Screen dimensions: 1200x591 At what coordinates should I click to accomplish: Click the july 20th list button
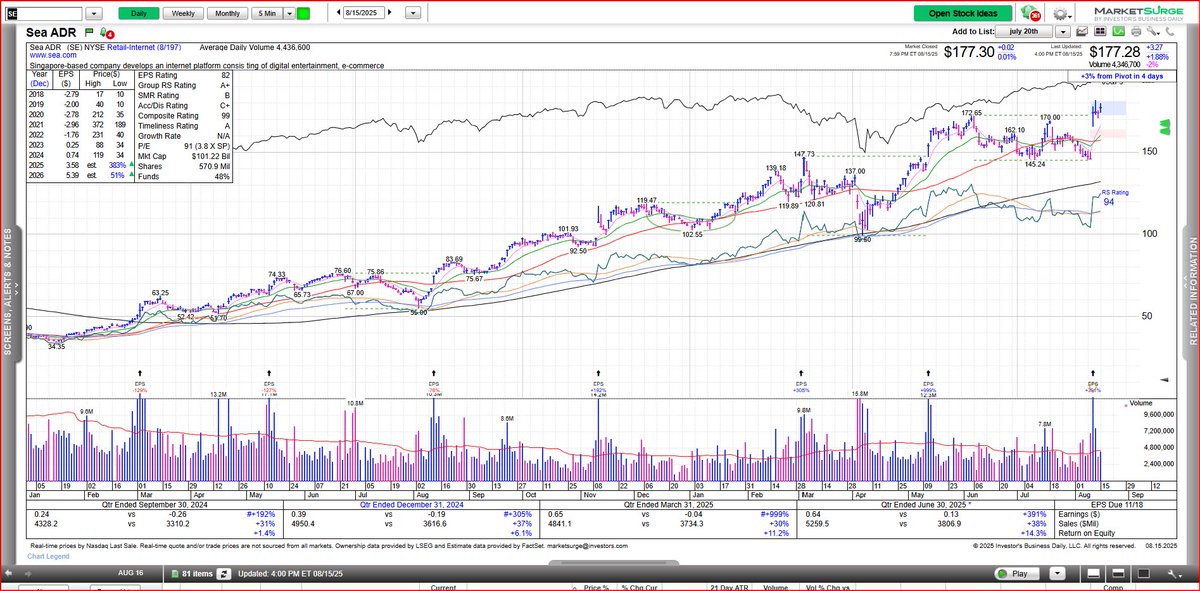[x=1023, y=32]
